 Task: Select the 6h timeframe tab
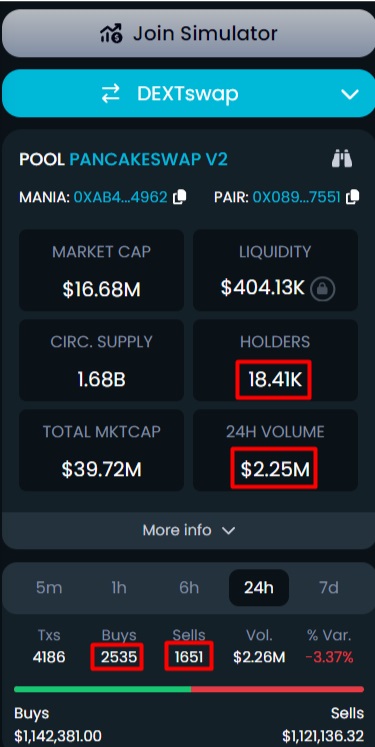click(x=189, y=587)
